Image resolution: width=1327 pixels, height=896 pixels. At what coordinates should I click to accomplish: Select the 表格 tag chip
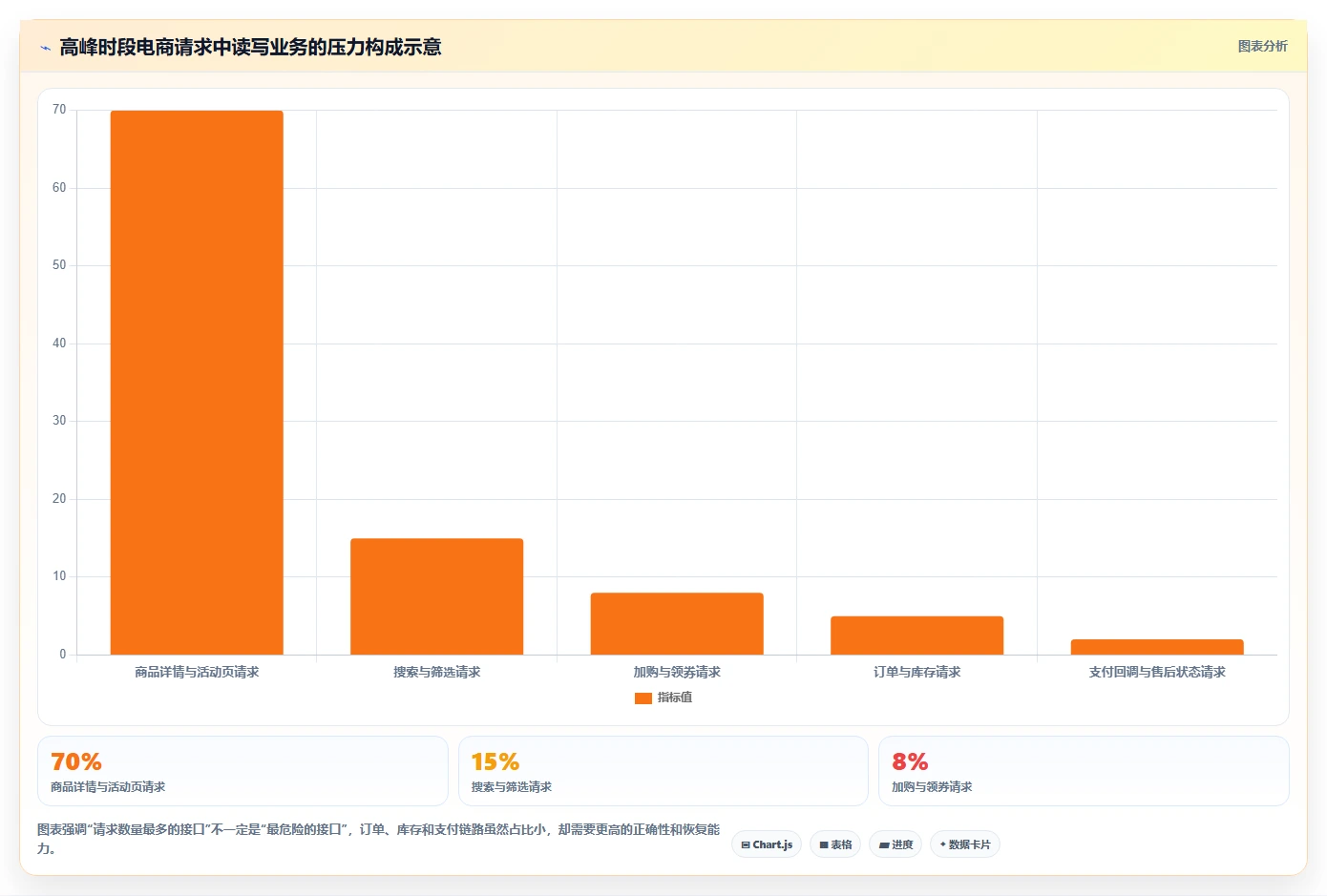(835, 844)
